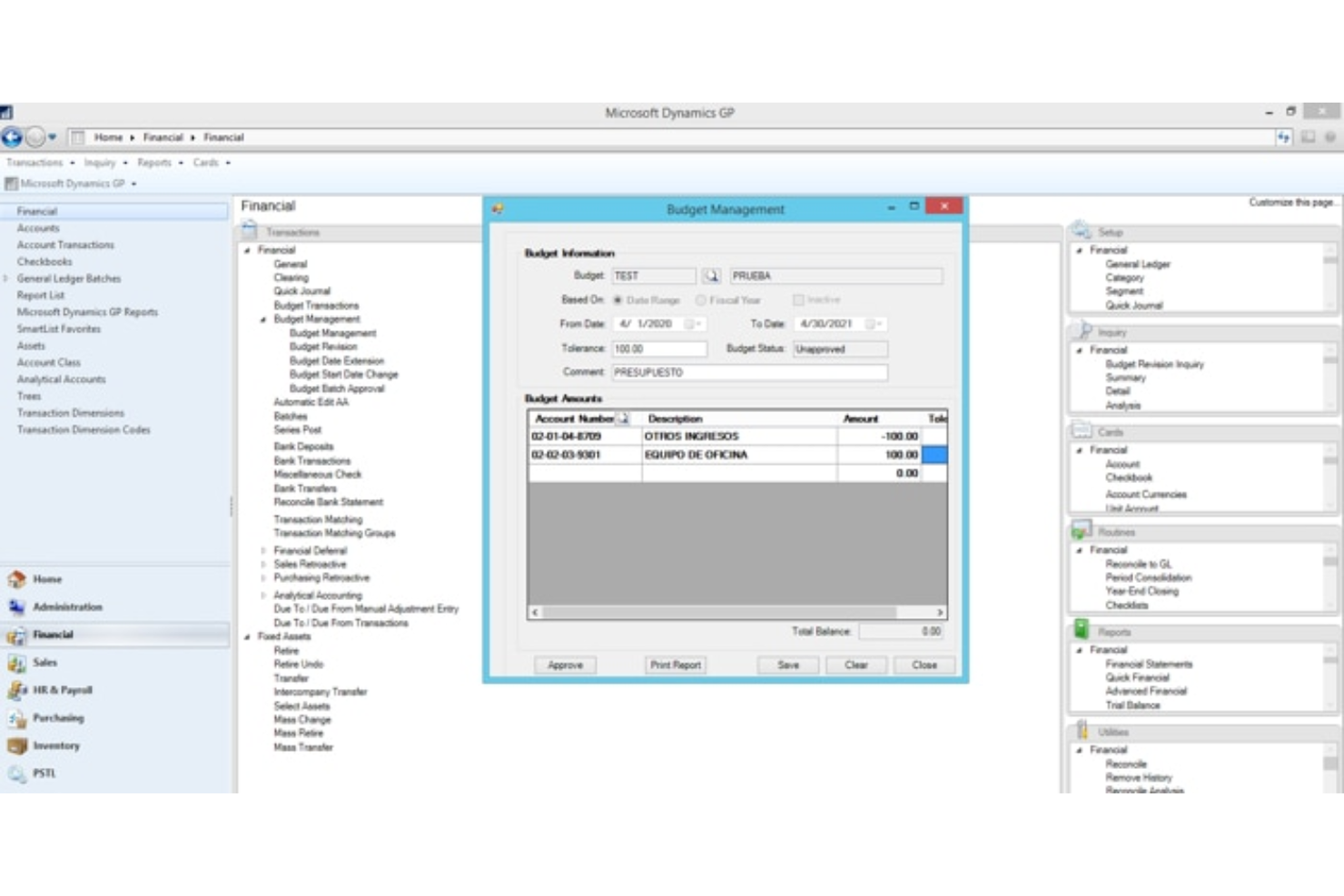Open Reconcile to GL under Routines

[1139, 564]
